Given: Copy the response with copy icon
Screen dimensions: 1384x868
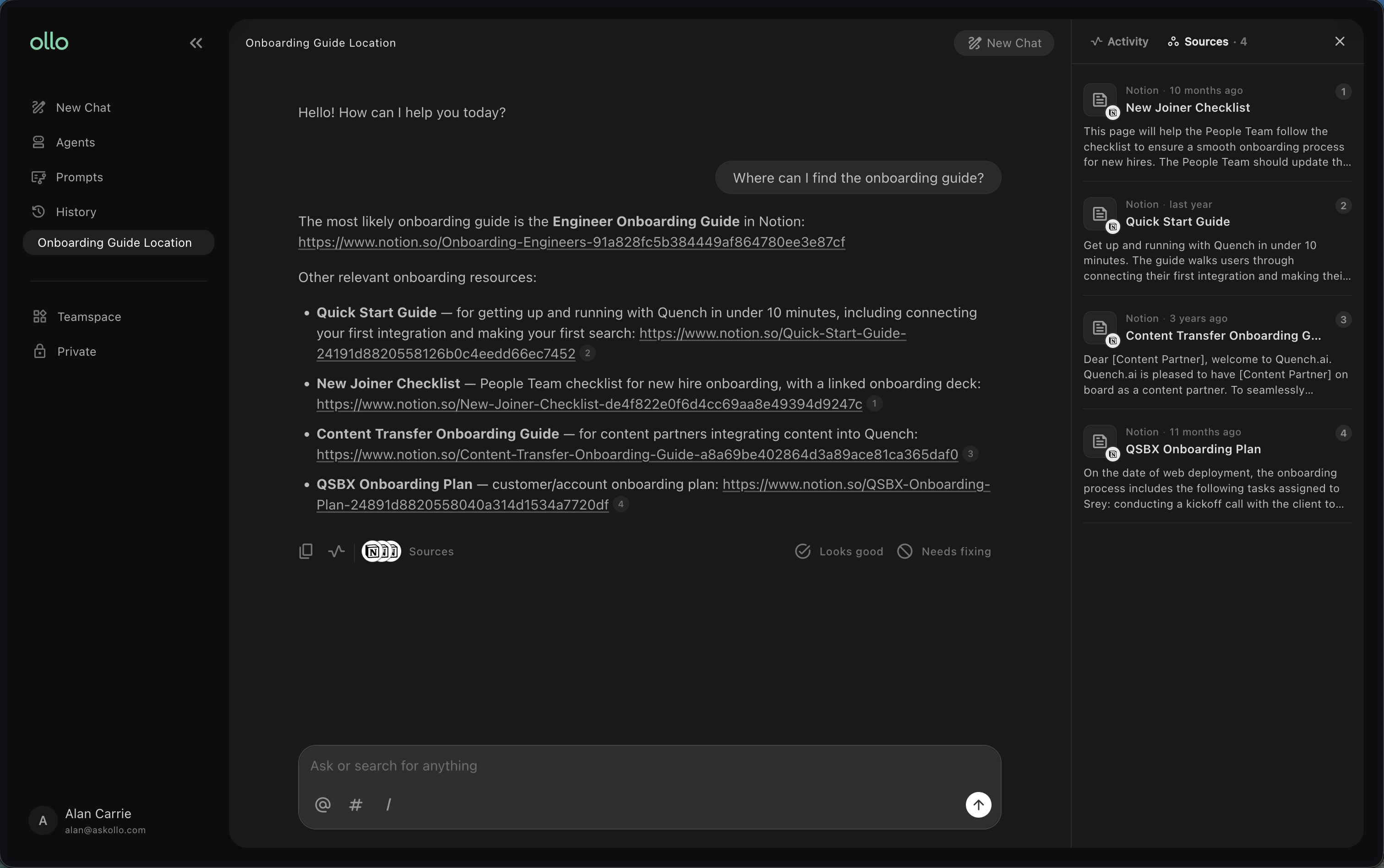Looking at the screenshot, I should pos(306,551).
